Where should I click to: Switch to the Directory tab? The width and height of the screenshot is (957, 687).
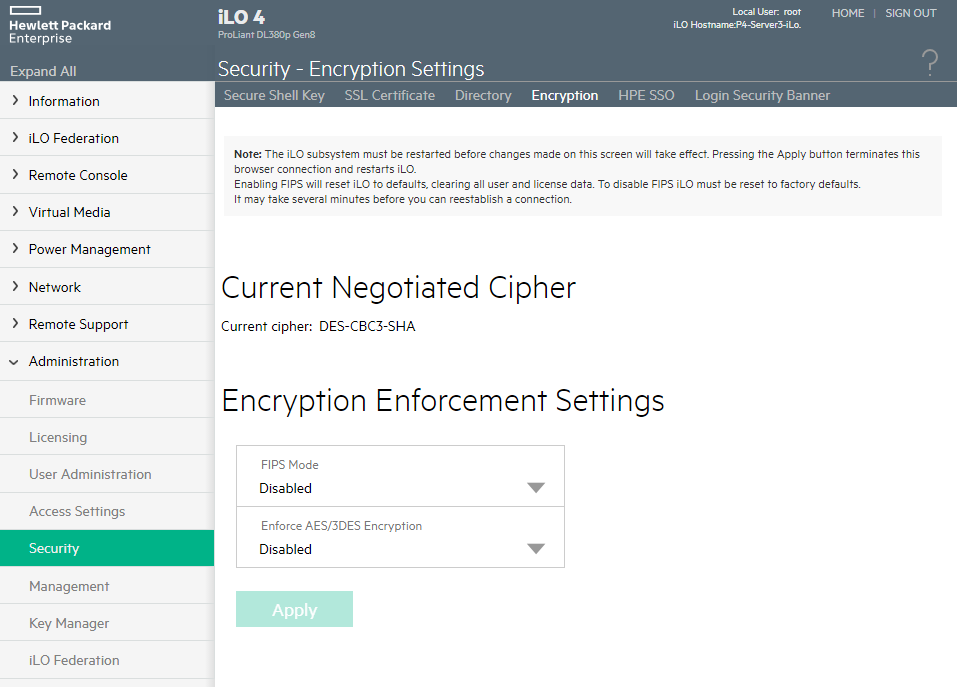pos(483,95)
